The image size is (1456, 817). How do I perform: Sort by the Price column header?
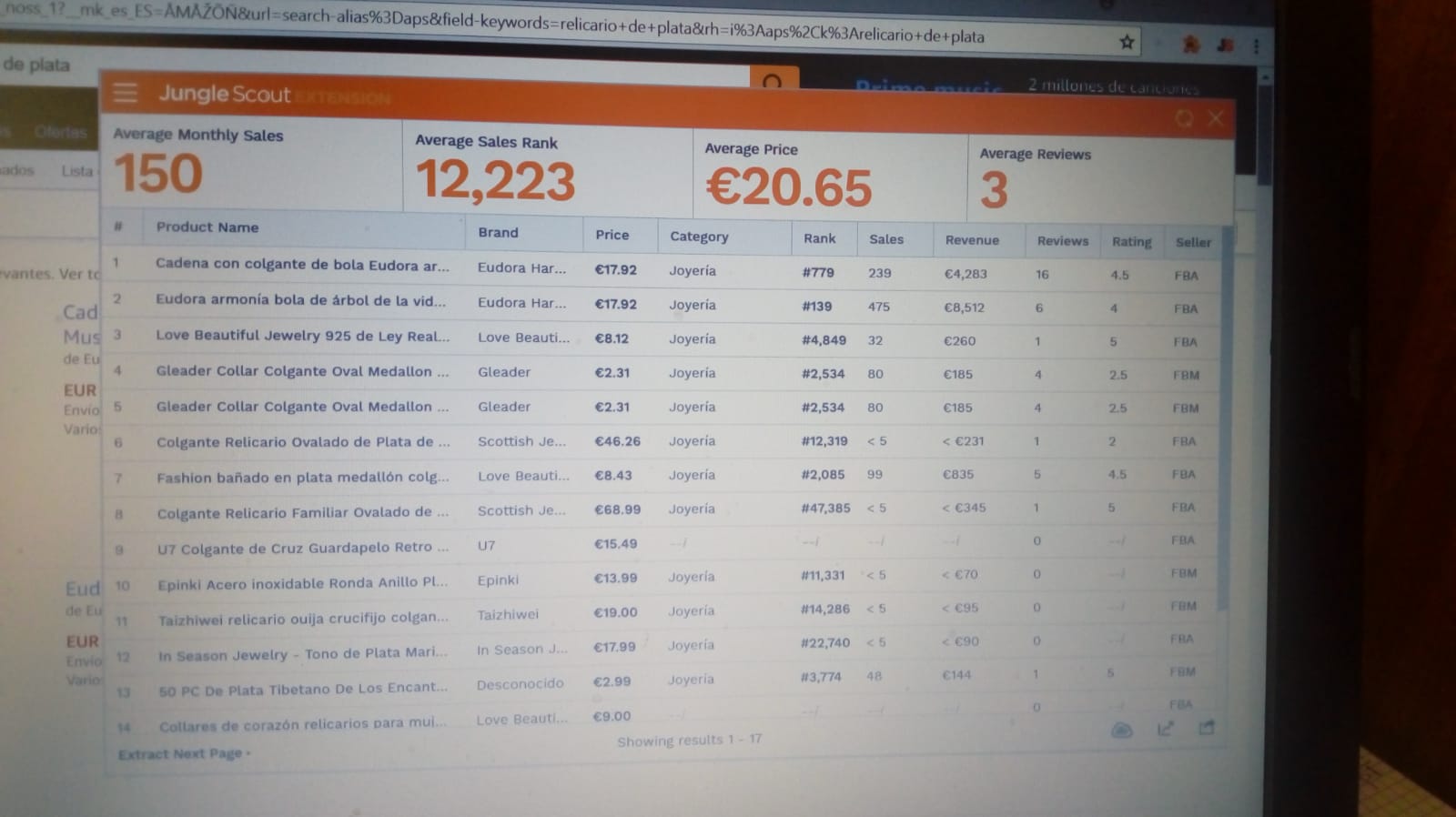click(612, 234)
